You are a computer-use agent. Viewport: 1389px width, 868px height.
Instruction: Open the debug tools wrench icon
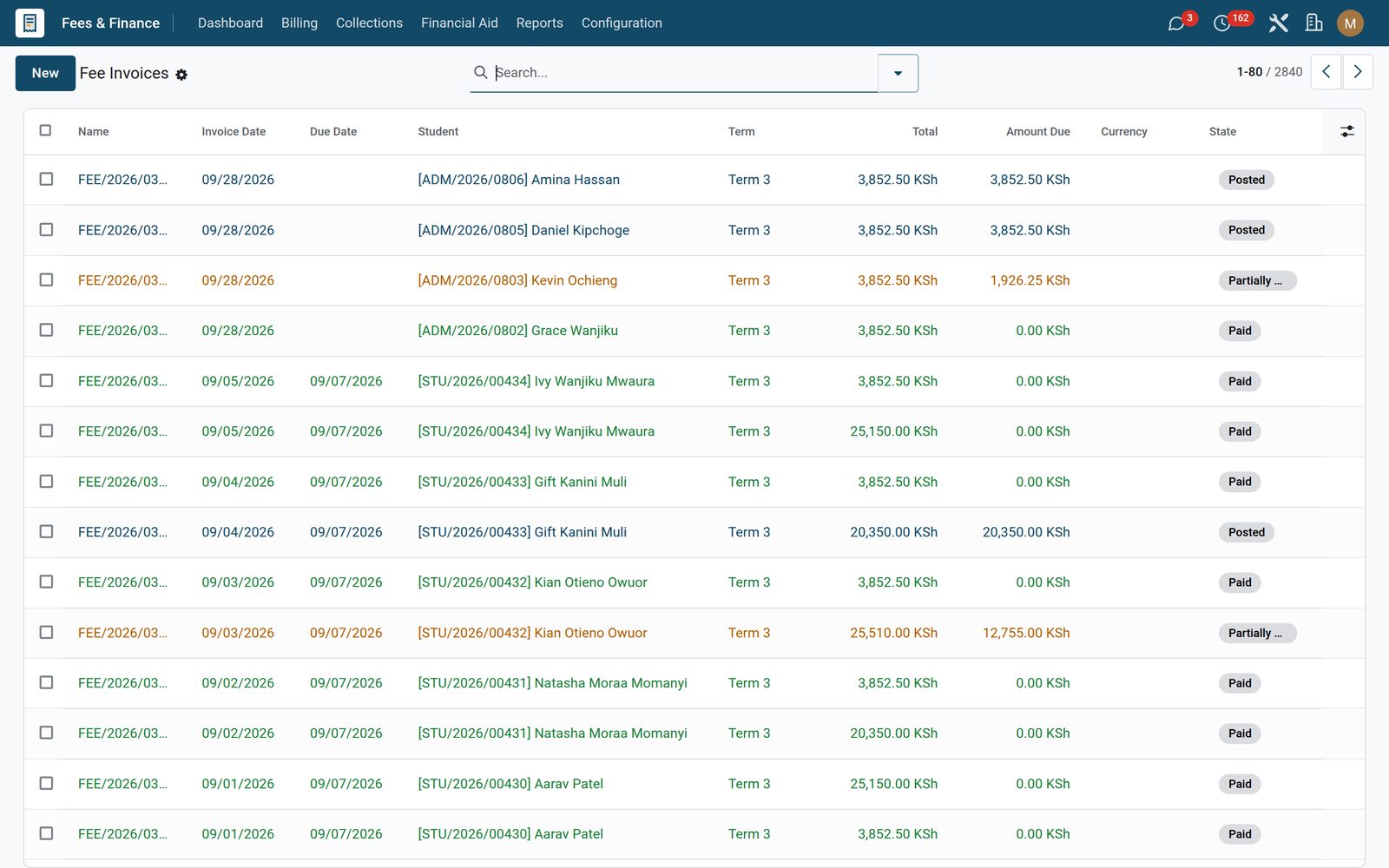coord(1278,23)
